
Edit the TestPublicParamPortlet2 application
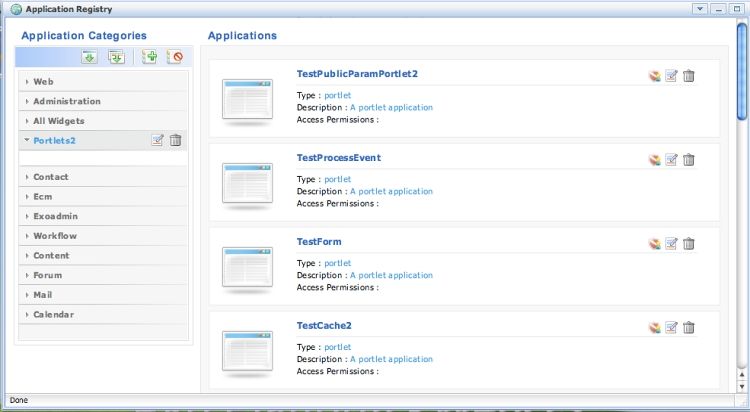[x=672, y=76]
